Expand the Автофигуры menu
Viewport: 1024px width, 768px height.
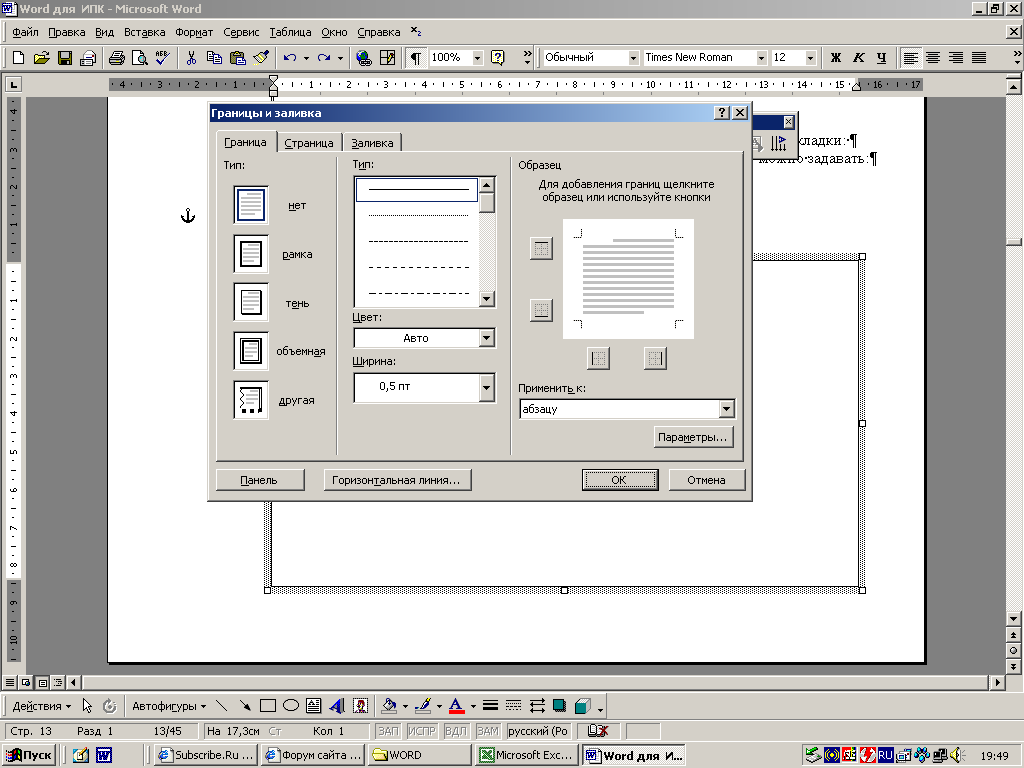[169, 706]
